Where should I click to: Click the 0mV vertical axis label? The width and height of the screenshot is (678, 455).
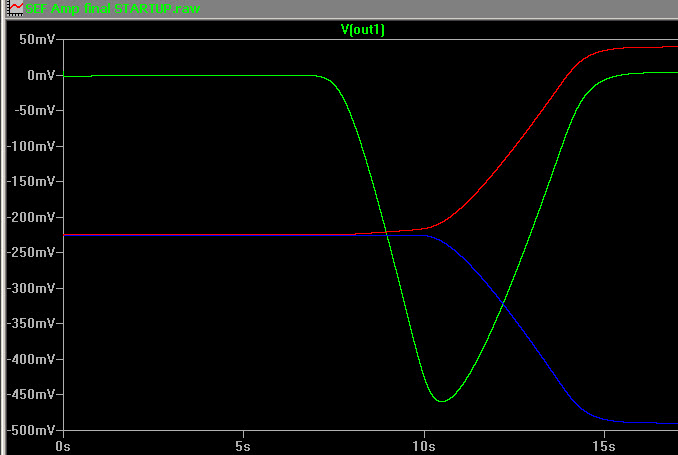click(41, 75)
